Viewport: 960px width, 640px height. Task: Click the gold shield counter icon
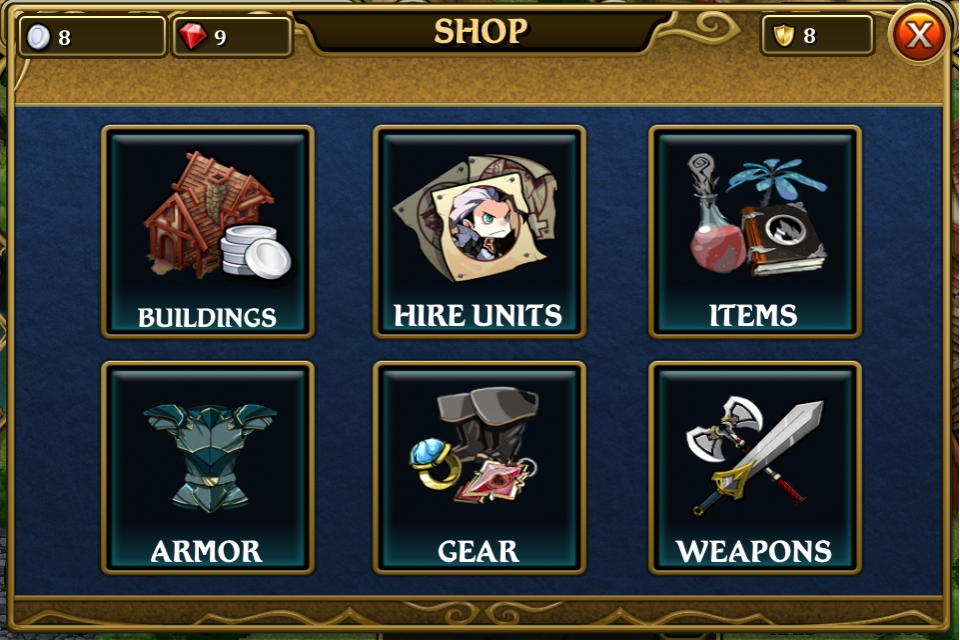784,36
